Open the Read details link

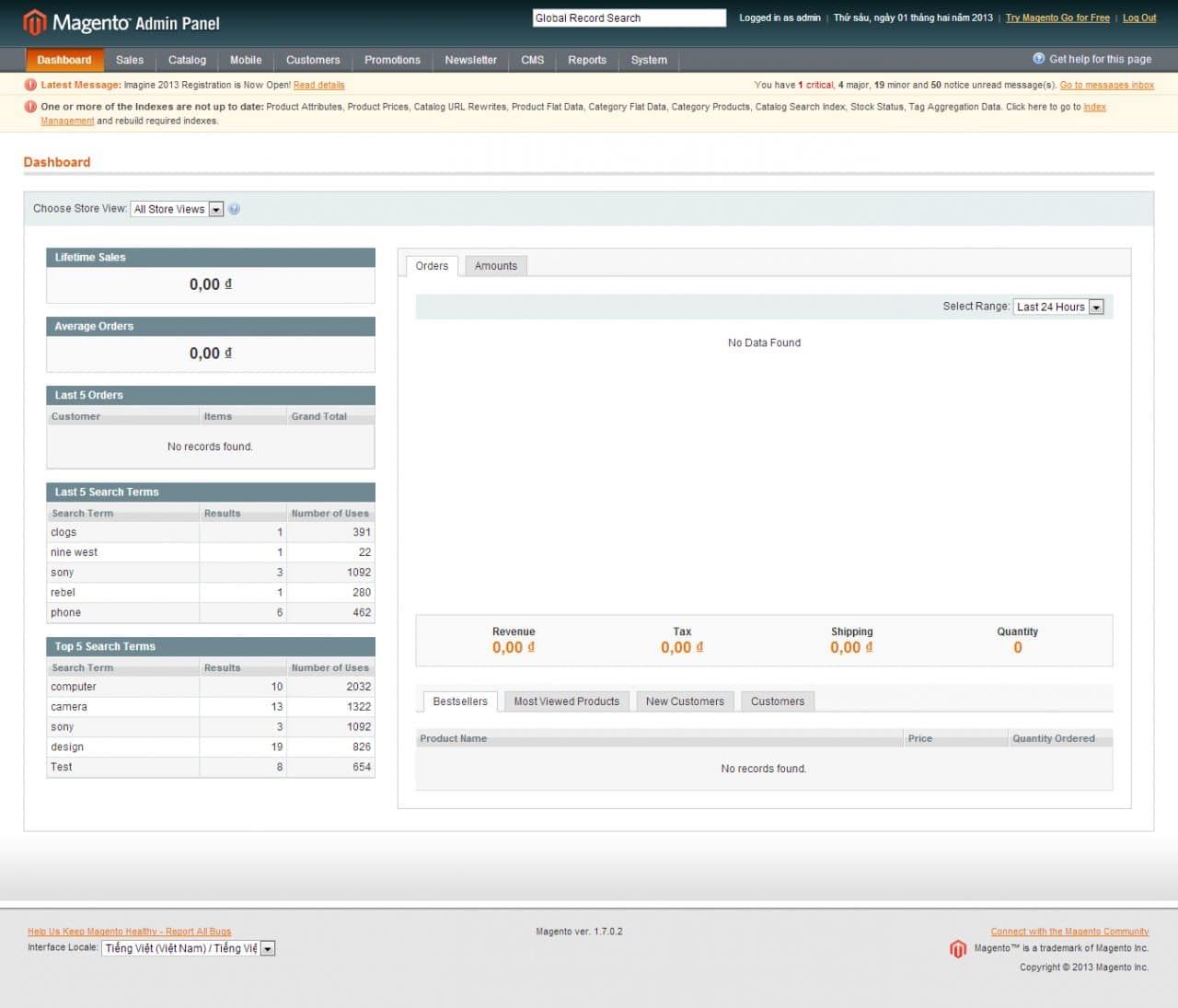coord(318,85)
